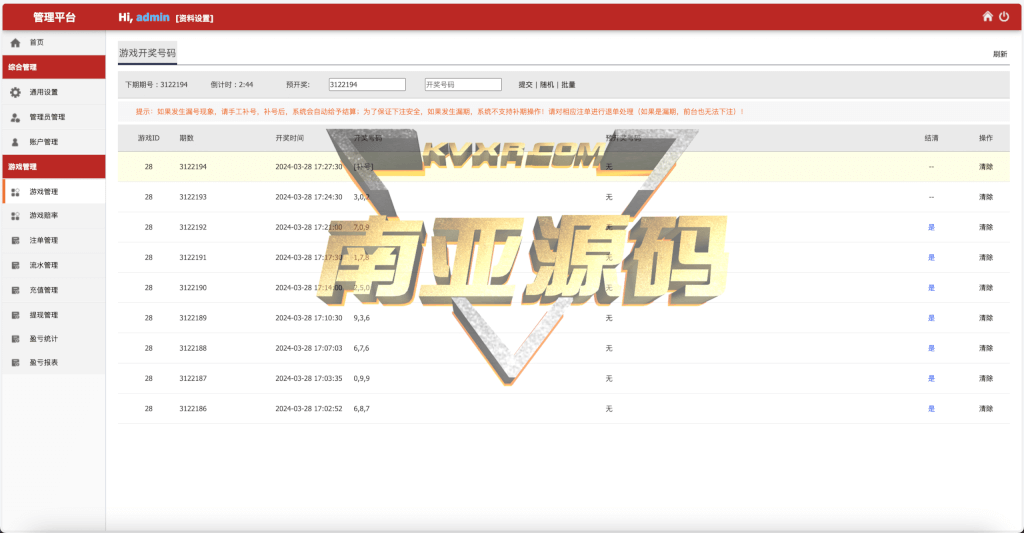Collapse the red 综合管理 section header
The image size is (1024, 533).
54,67
